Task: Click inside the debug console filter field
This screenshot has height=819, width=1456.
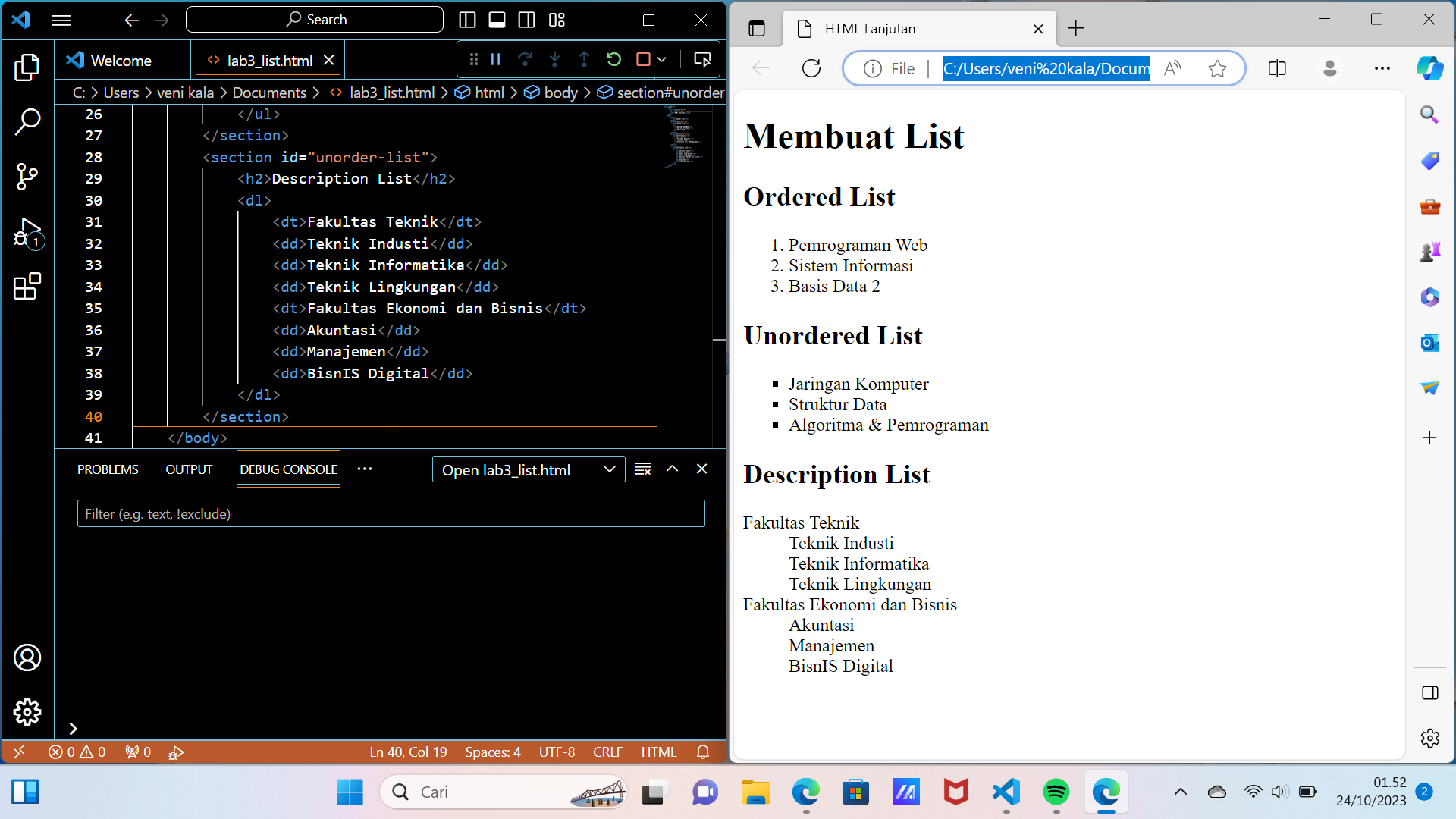Action: point(390,513)
